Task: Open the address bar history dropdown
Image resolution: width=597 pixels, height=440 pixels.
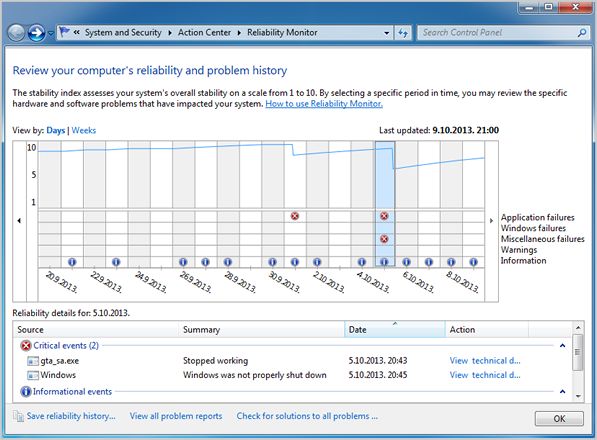Action: coord(386,33)
